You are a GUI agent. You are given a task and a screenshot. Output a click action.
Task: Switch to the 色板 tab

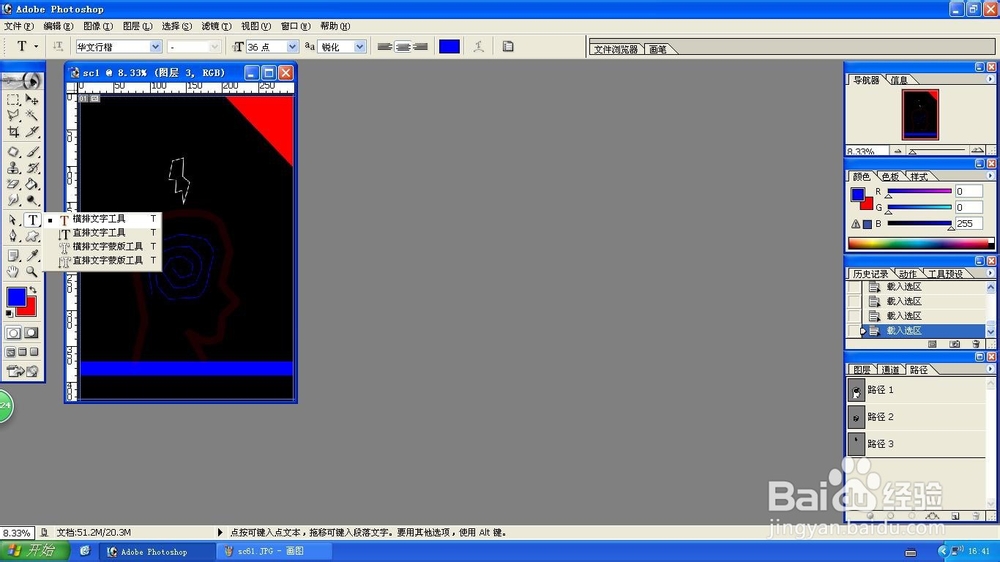coord(890,177)
